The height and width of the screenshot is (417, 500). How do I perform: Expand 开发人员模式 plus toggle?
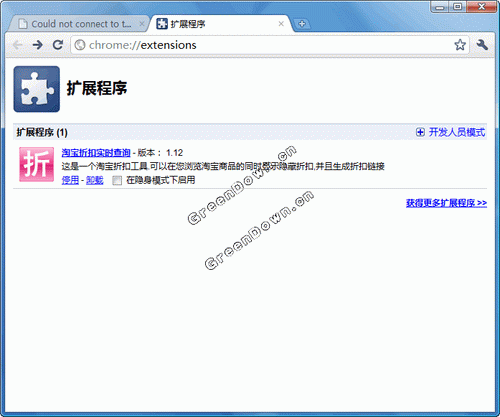(x=420, y=132)
